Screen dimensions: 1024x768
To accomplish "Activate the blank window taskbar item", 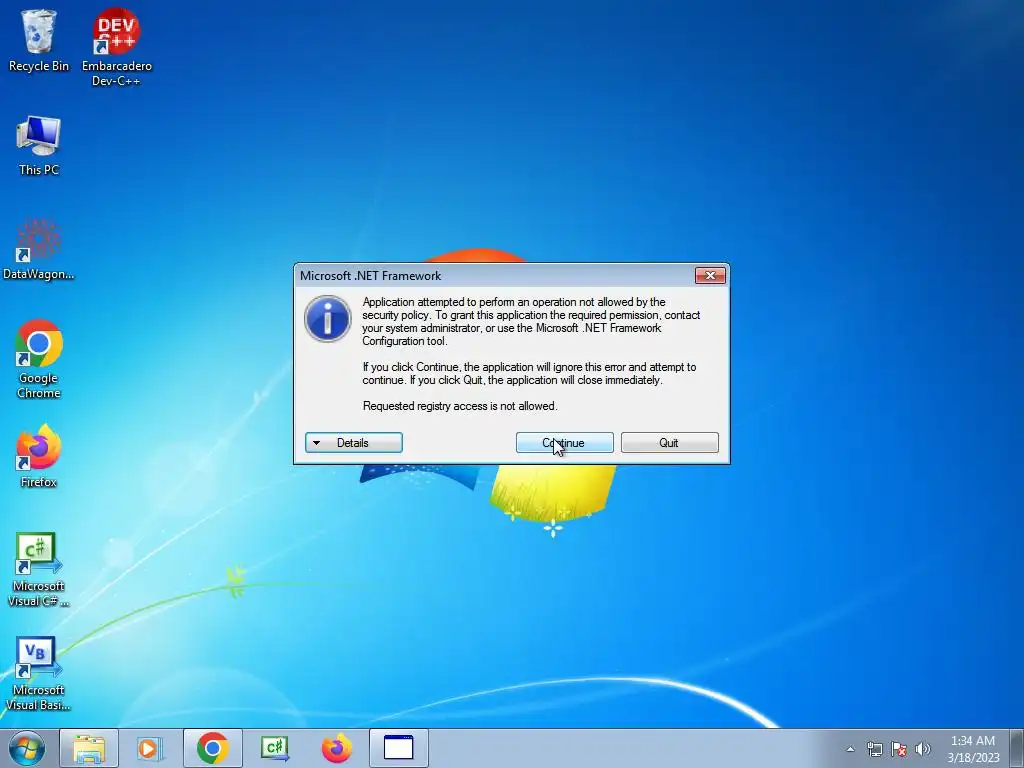I will (398, 748).
